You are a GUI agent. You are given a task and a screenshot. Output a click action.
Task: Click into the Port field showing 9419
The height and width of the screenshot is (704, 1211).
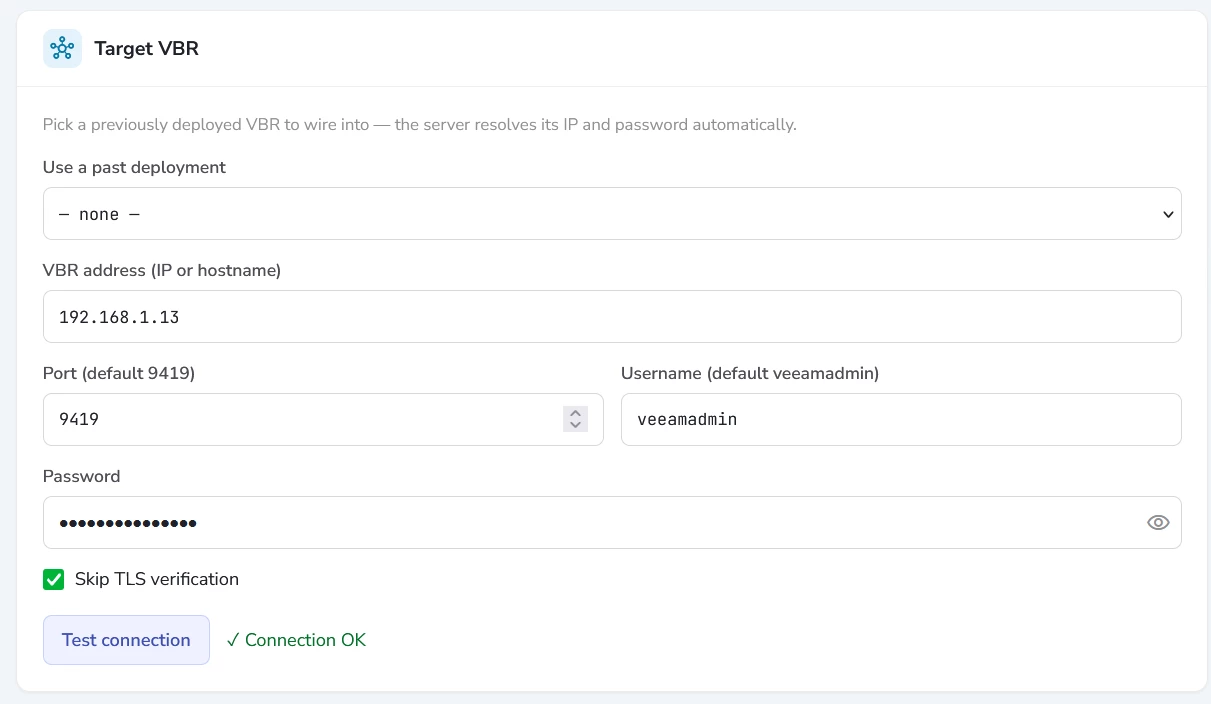323,419
